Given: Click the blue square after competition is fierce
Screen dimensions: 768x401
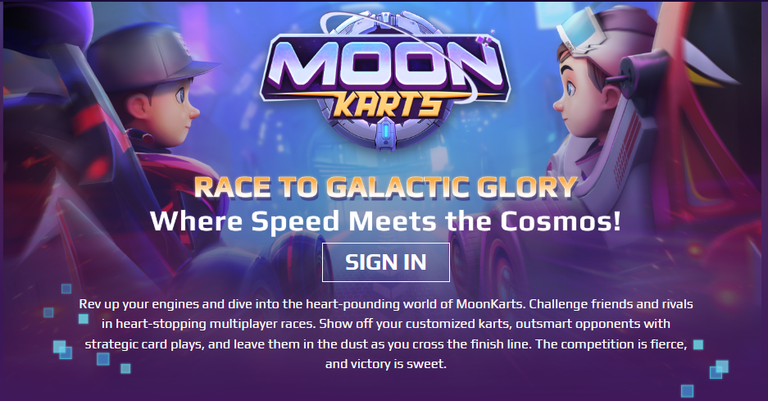Looking at the screenshot, I should [x=698, y=345].
